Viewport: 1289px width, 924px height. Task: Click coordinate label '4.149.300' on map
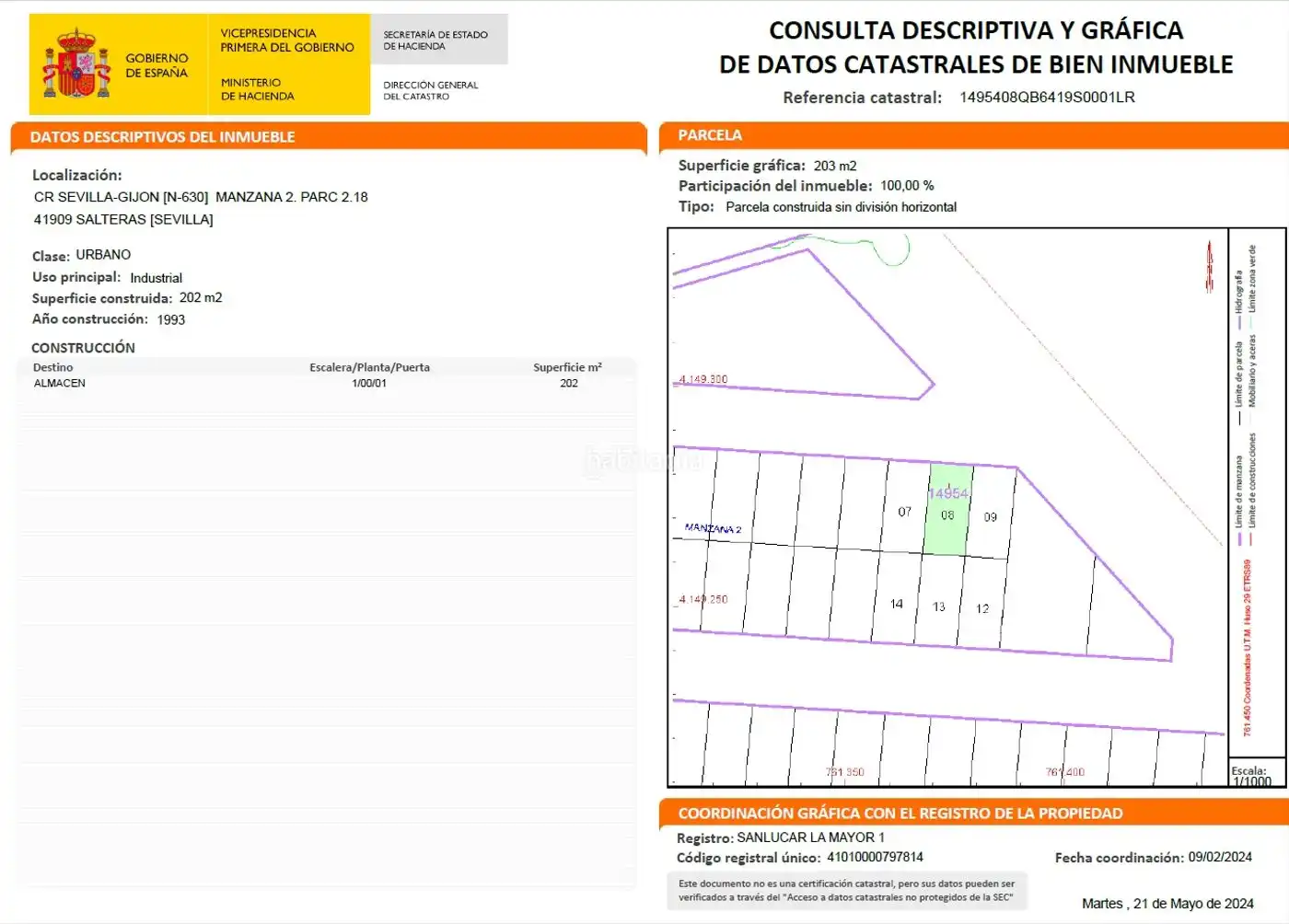703,379
